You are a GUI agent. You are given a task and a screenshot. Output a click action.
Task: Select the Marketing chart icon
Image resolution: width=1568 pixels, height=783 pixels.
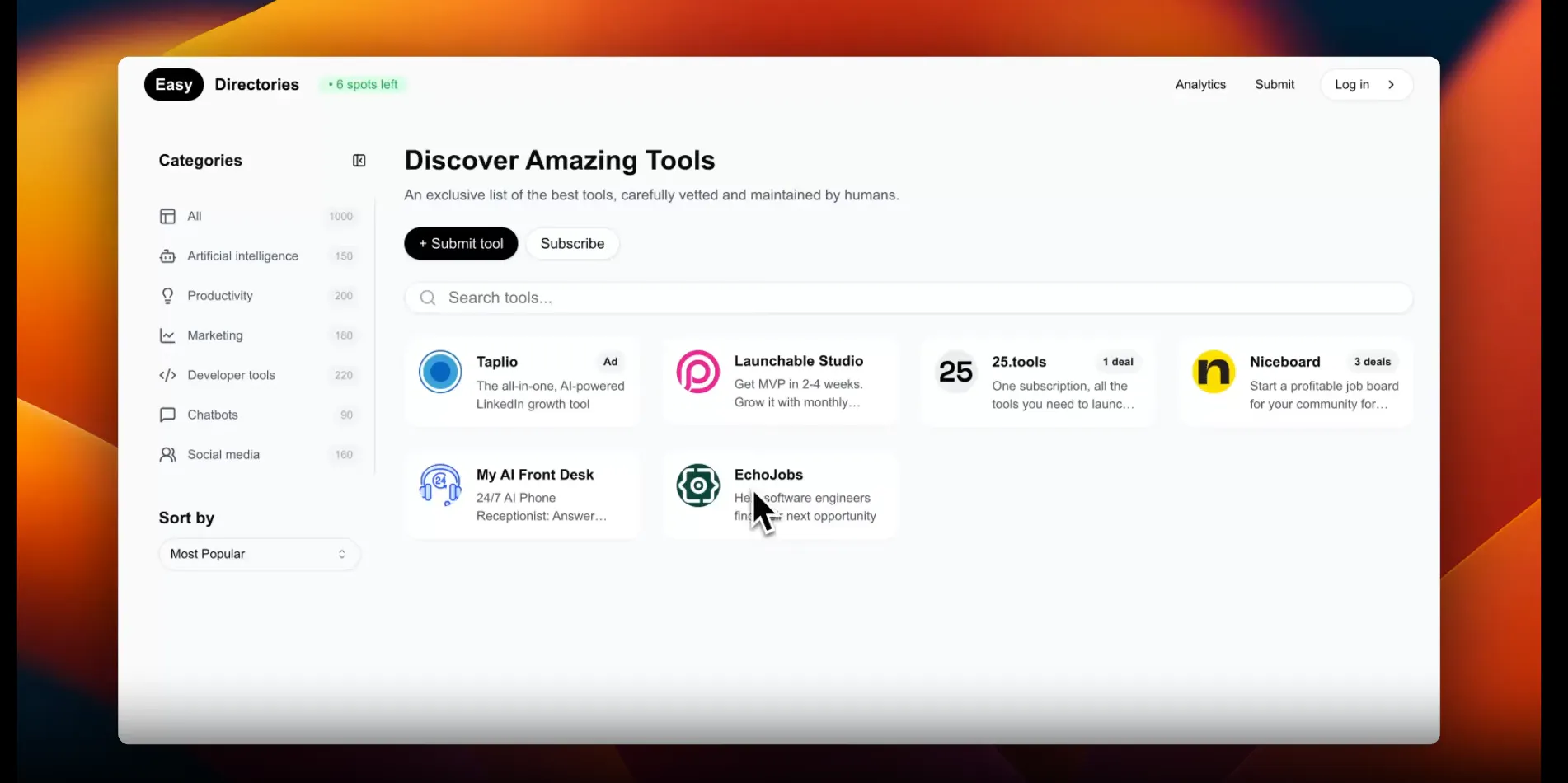pyautogui.click(x=167, y=335)
